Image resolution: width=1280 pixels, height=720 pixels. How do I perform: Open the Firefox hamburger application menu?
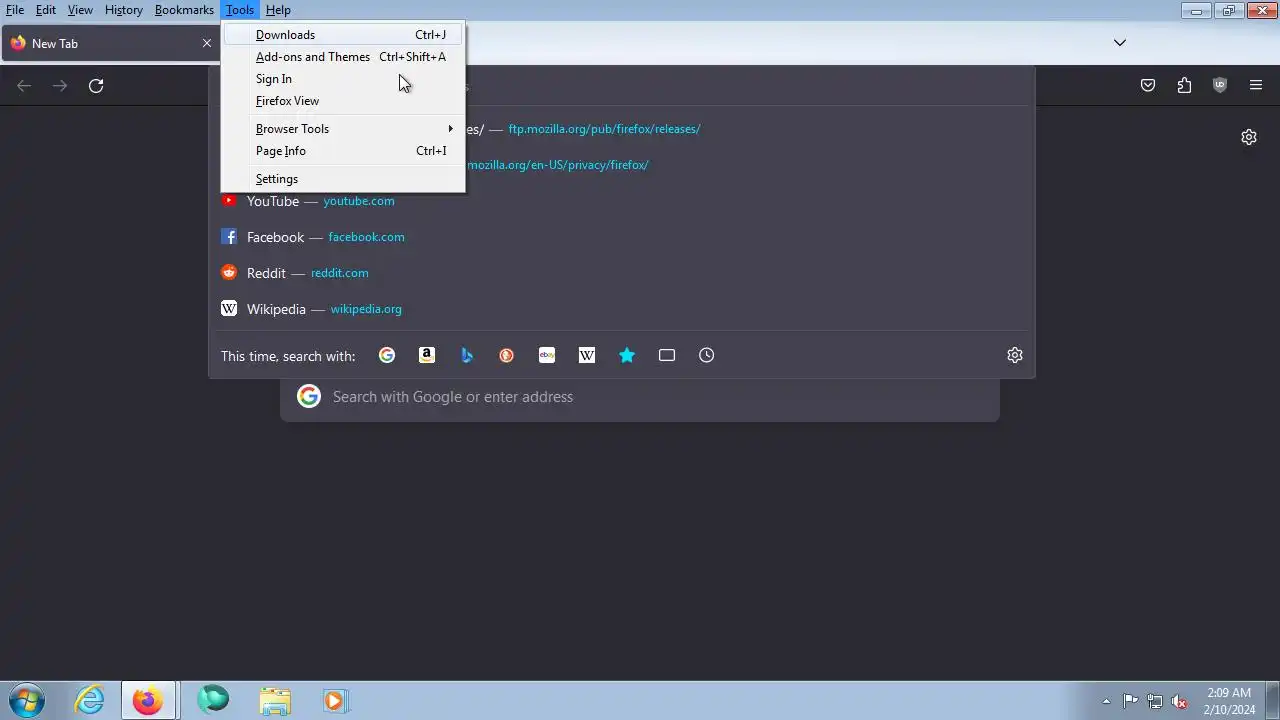tap(1256, 86)
